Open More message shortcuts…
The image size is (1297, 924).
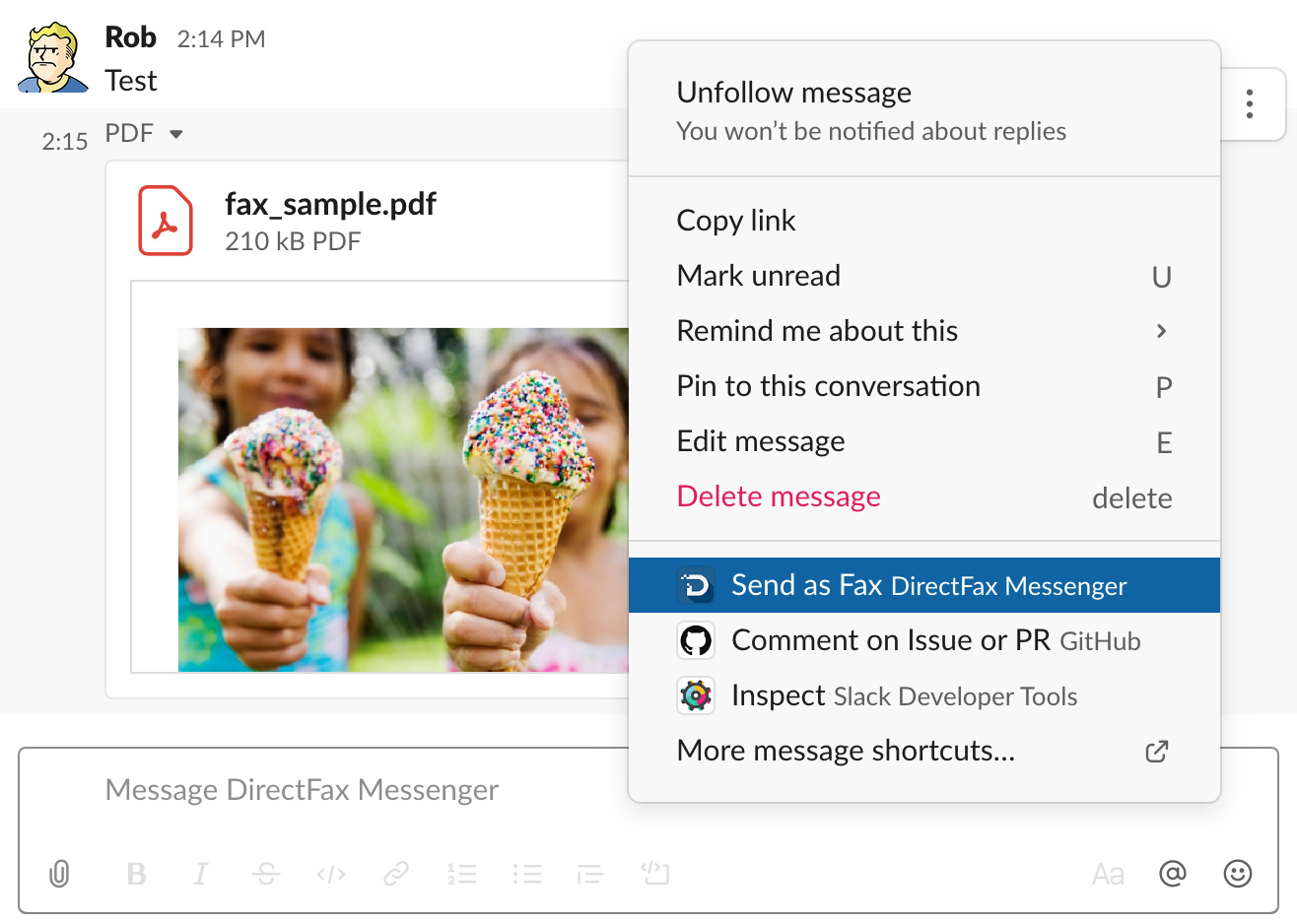924,751
